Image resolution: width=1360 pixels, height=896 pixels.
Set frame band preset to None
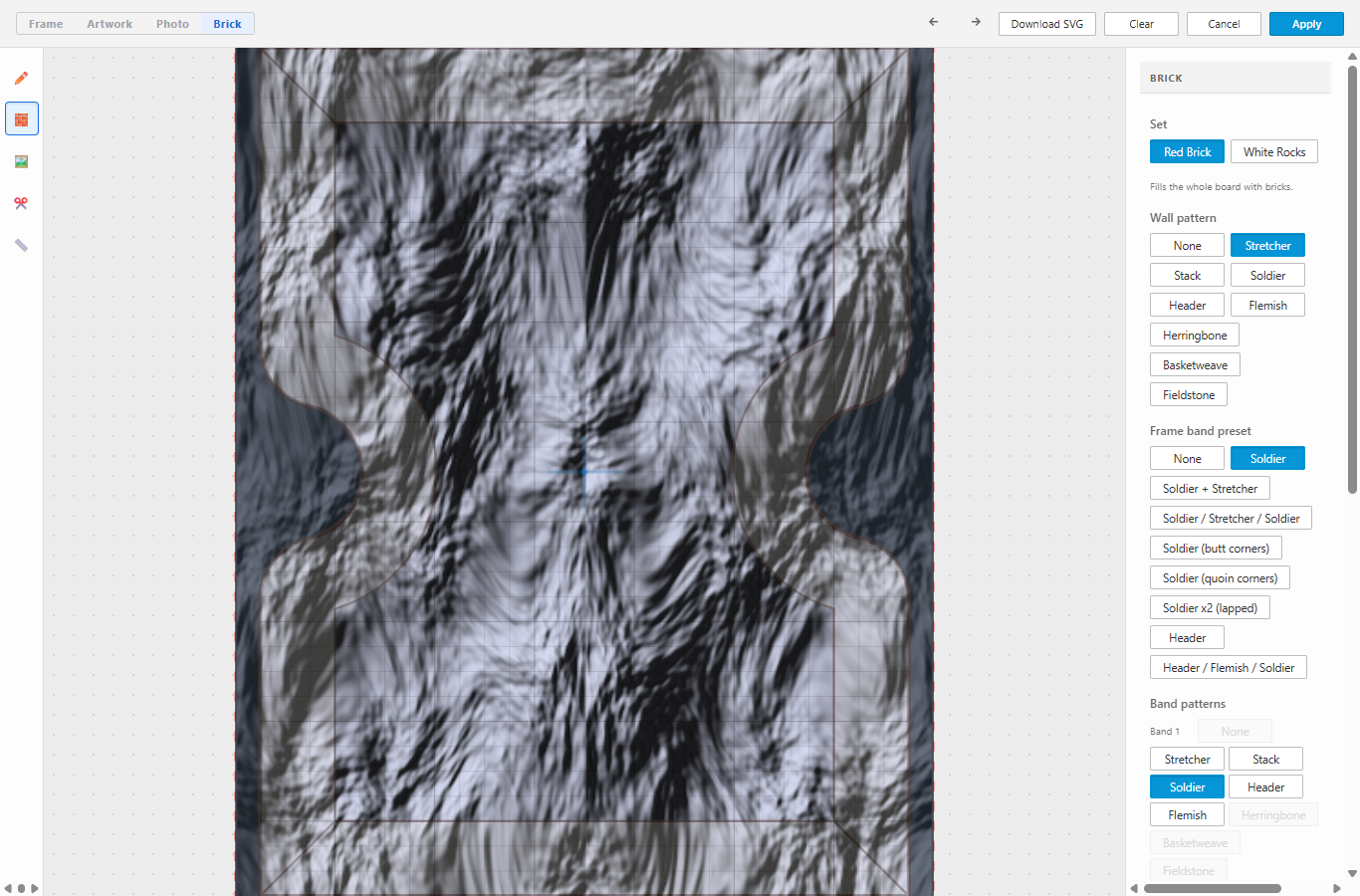pos(1187,458)
